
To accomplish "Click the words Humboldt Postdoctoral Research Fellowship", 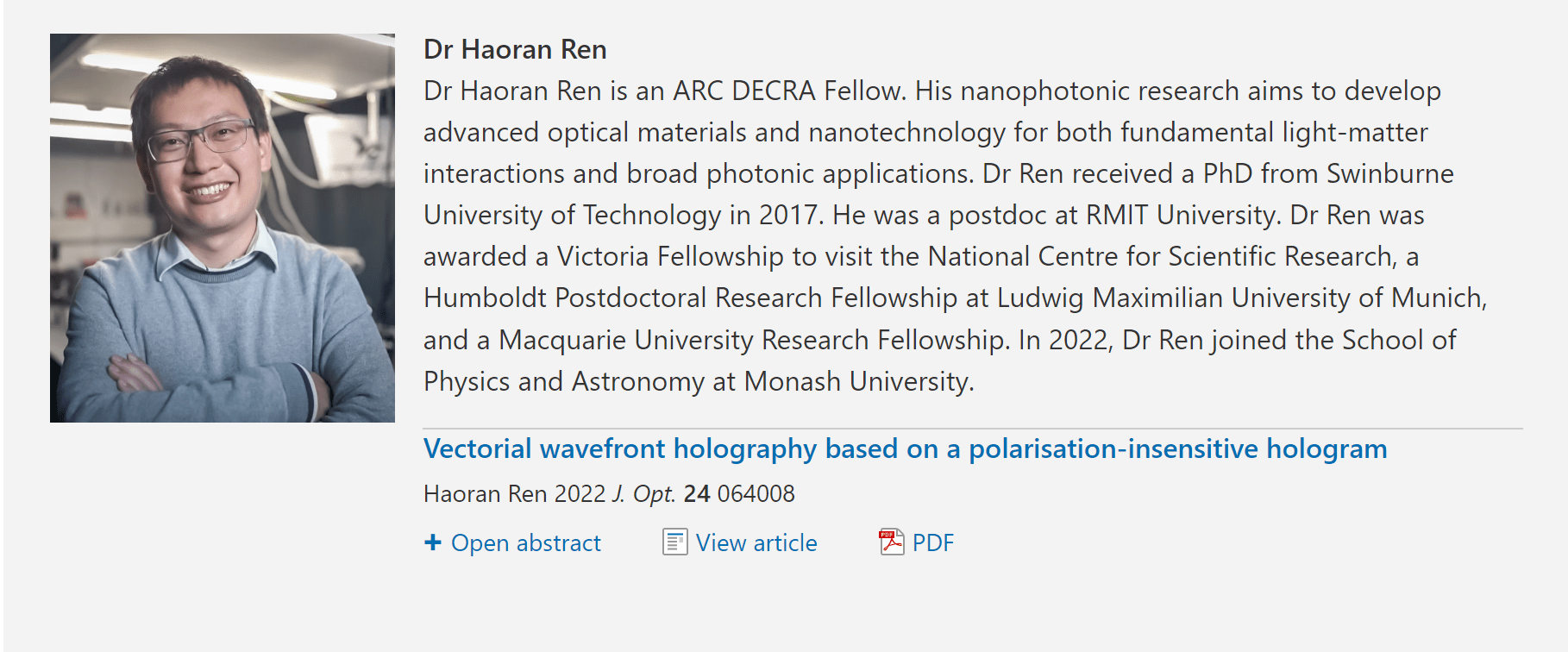I will (x=690, y=298).
